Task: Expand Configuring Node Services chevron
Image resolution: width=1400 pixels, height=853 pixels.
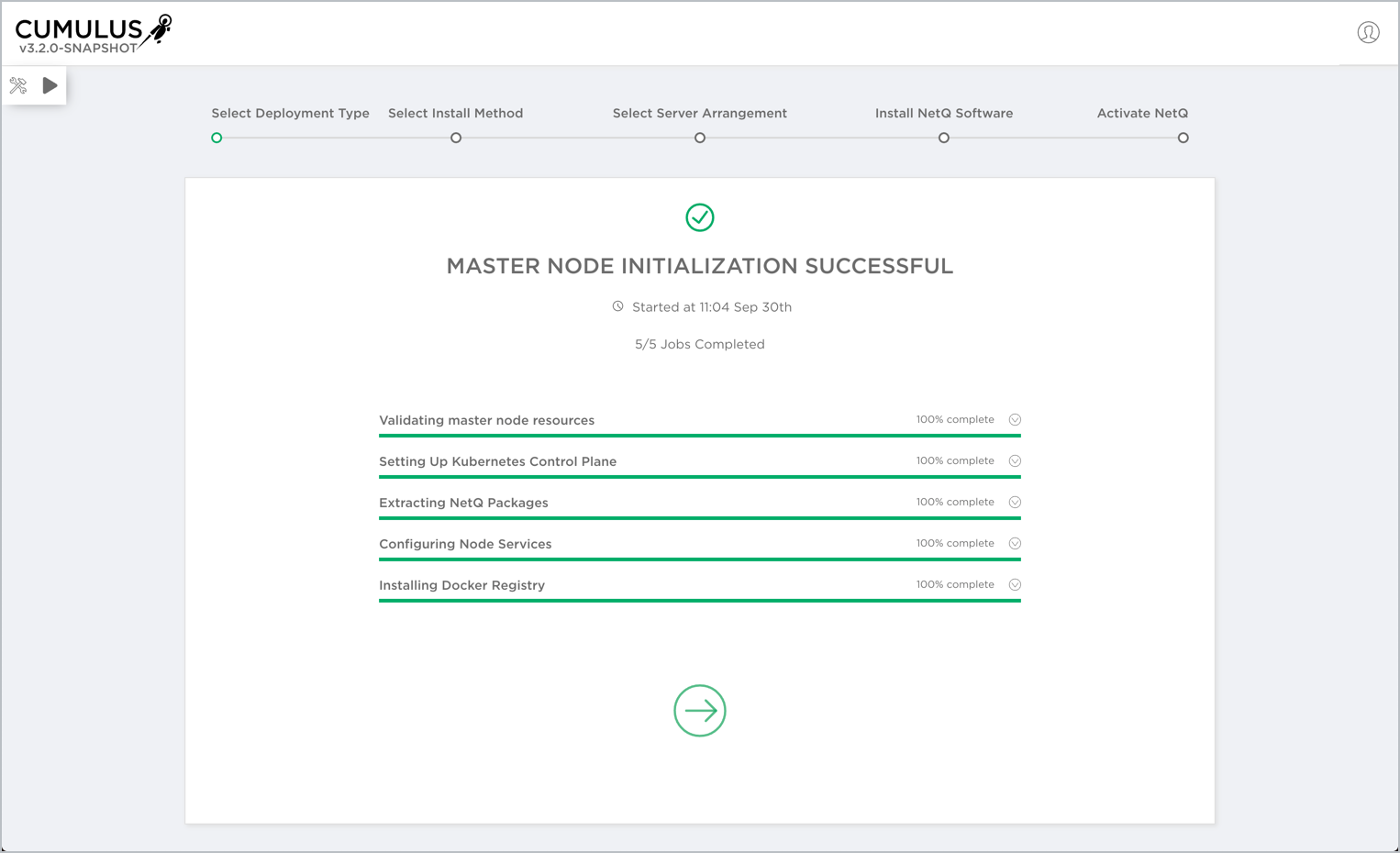Action: pyautogui.click(x=1015, y=544)
